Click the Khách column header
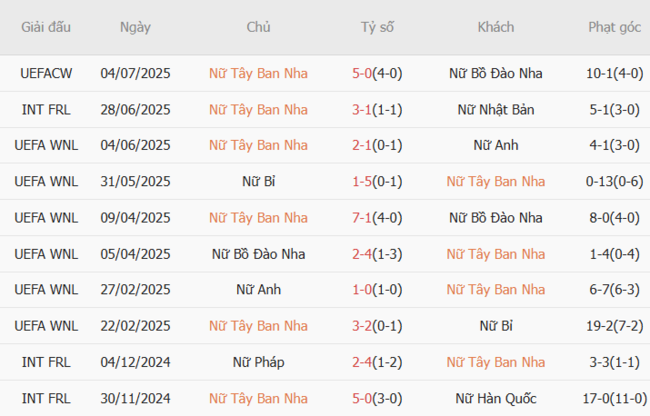The width and height of the screenshot is (650, 416). pos(496,27)
